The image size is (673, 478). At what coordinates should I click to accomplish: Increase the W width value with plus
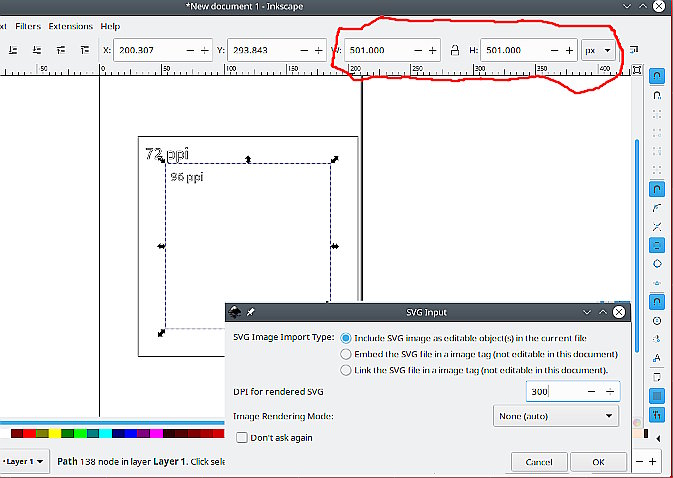pos(433,51)
